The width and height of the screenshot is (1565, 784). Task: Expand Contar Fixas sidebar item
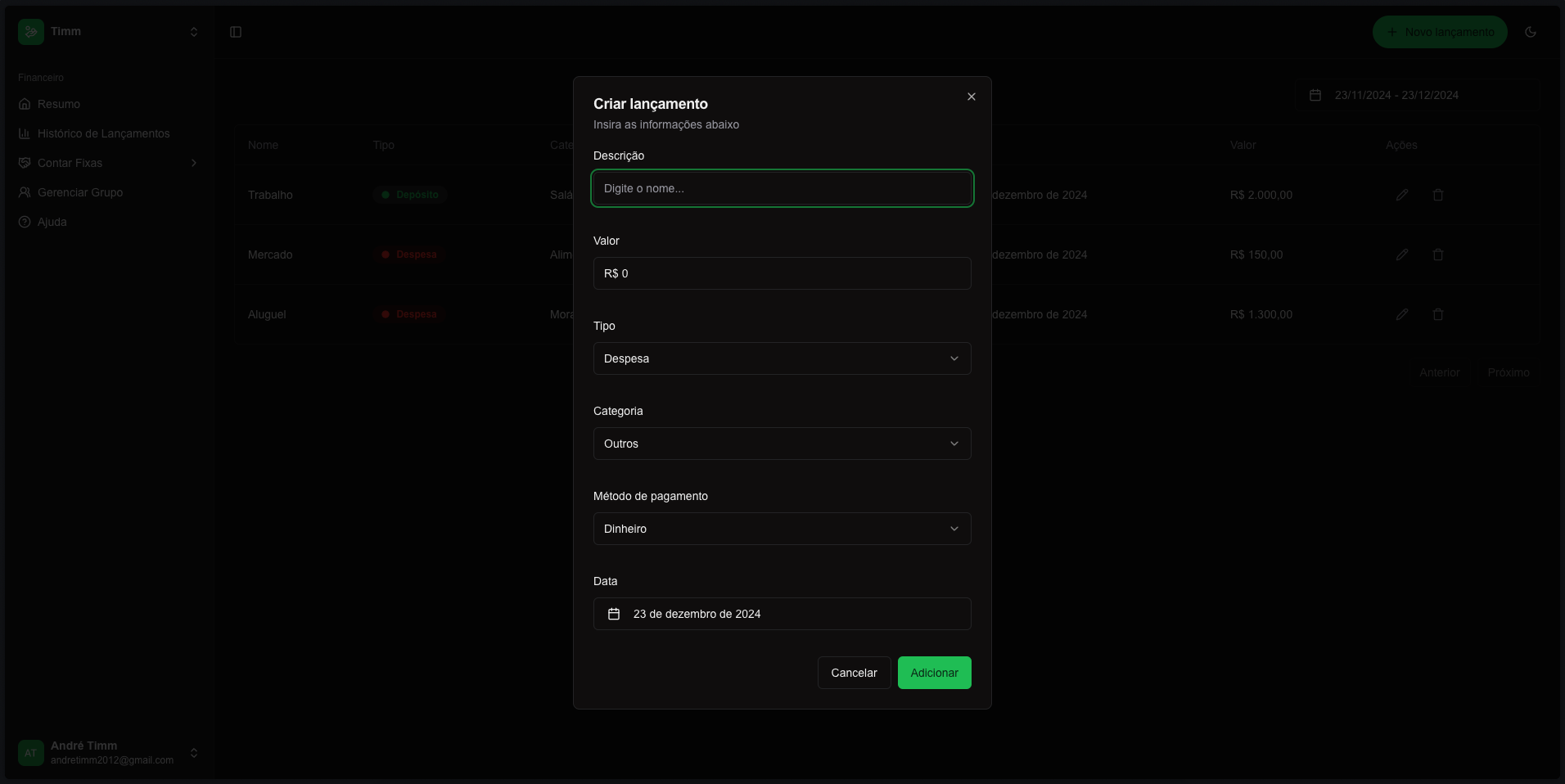pos(109,163)
